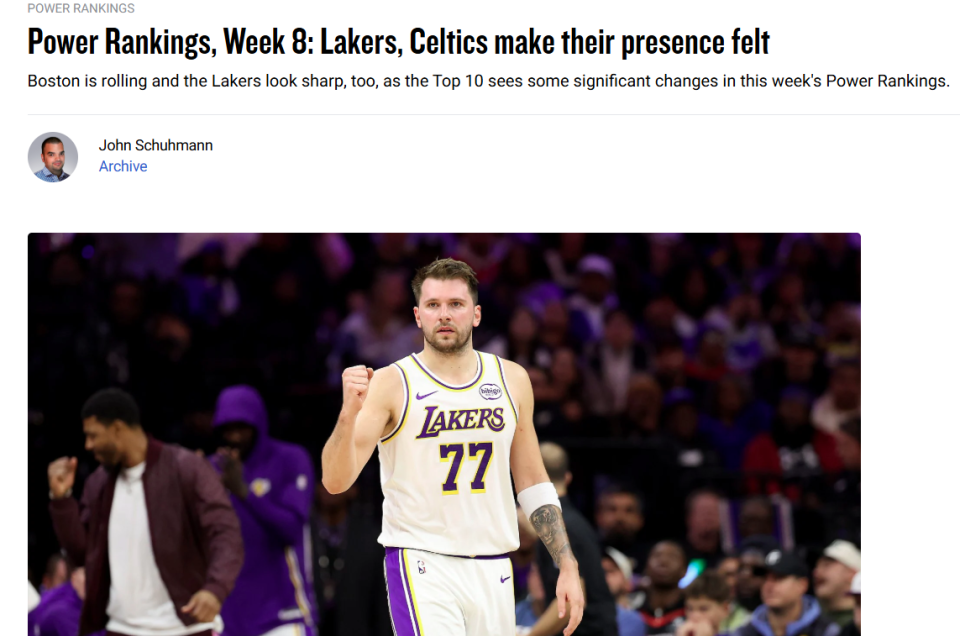Viewport: 960px width, 636px height.
Task: Click the POWER RANKINGS category label
Action: click(81, 8)
